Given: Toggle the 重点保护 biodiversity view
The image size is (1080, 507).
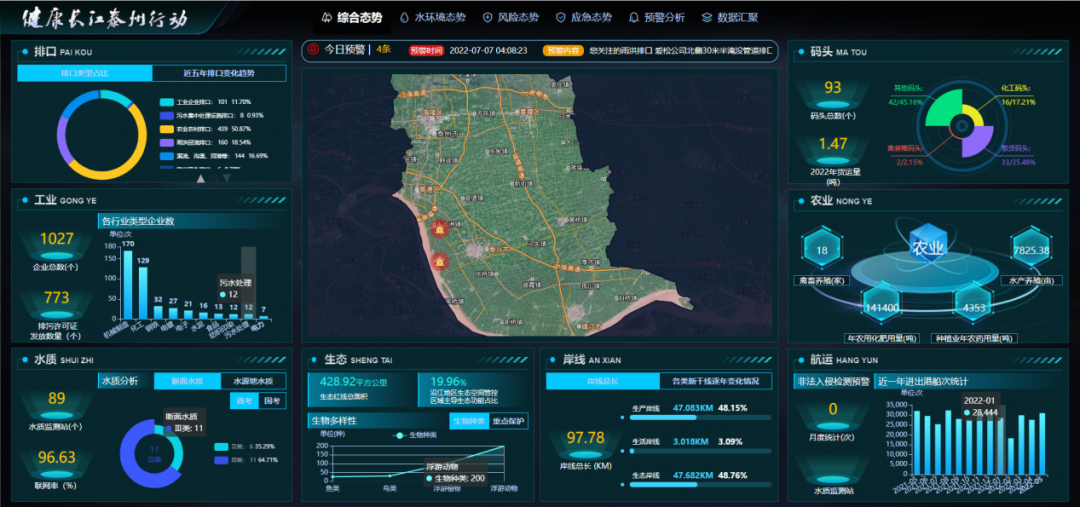Looking at the screenshot, I should [x=510, y=421].
